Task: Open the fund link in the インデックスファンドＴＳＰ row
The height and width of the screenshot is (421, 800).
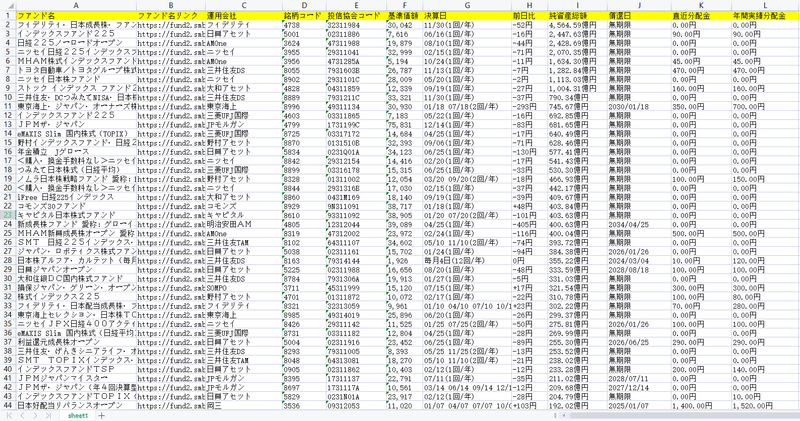Action: pos(171,369)
